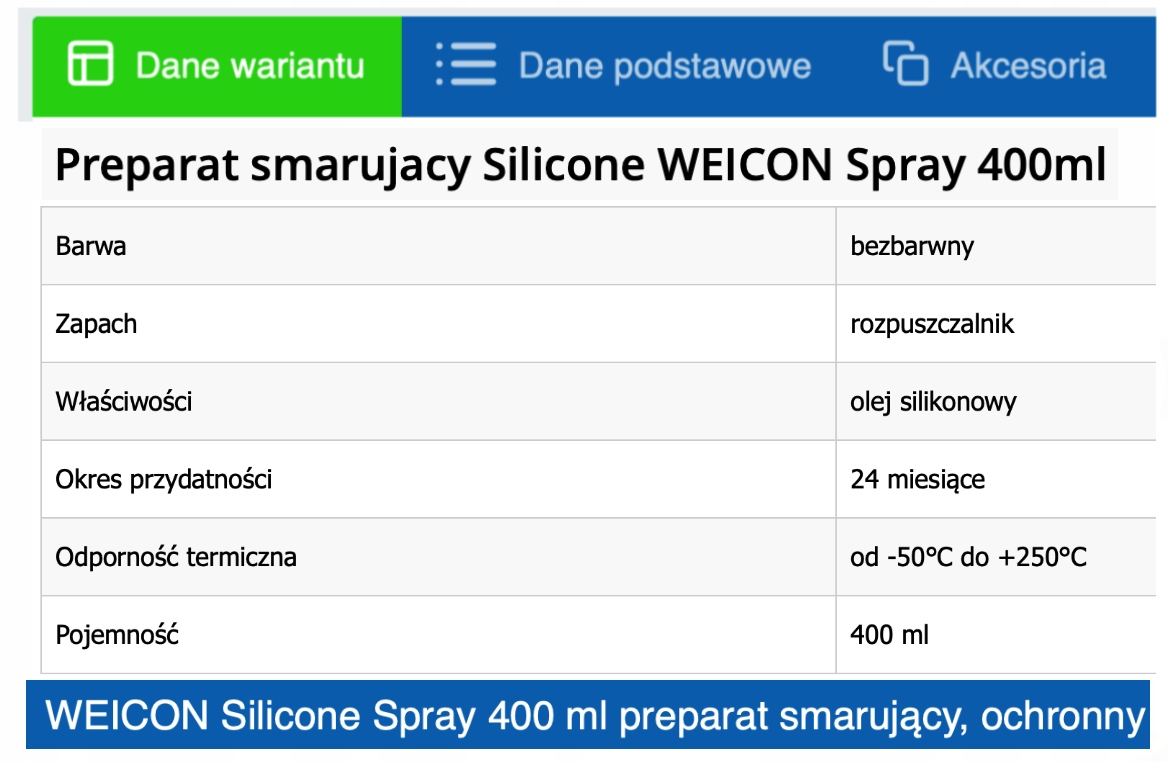The width and height of the screenshot is (1168, 762).
Task: Click the temperature range od -50°C do +250°C
Action: [968, 557]
